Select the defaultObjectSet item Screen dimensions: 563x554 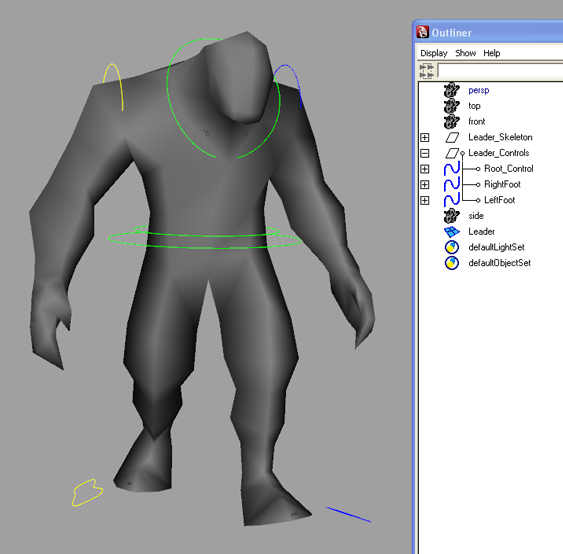pyautogui.click(x=499, y=263)
